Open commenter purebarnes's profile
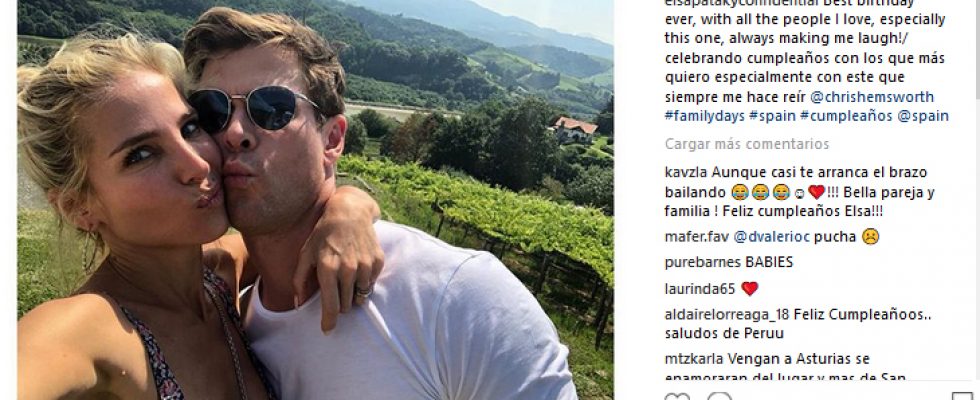The height and width of the screenshot is (400, 980). coord(695,262)
